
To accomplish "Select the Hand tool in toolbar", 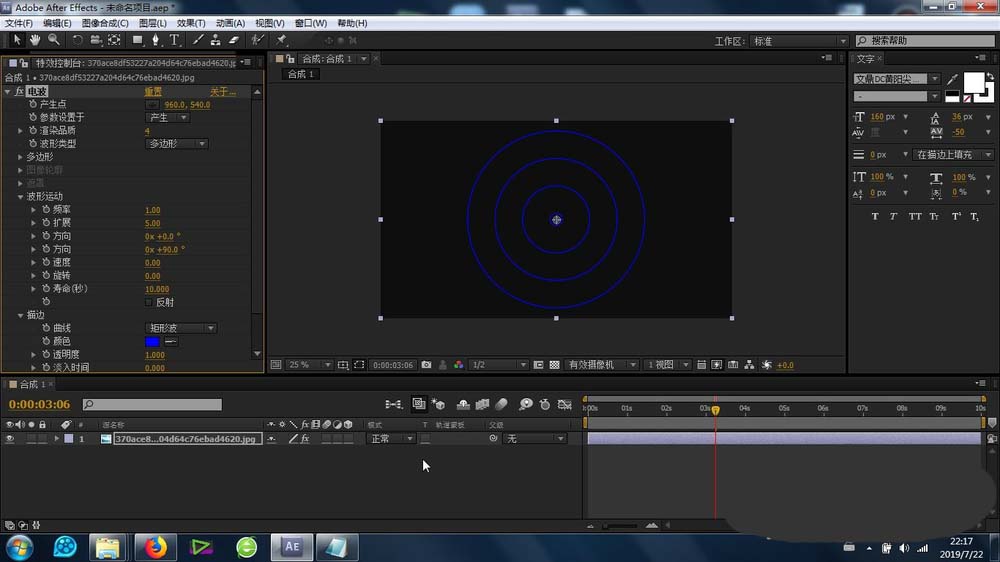I will [x=35, y=40].
